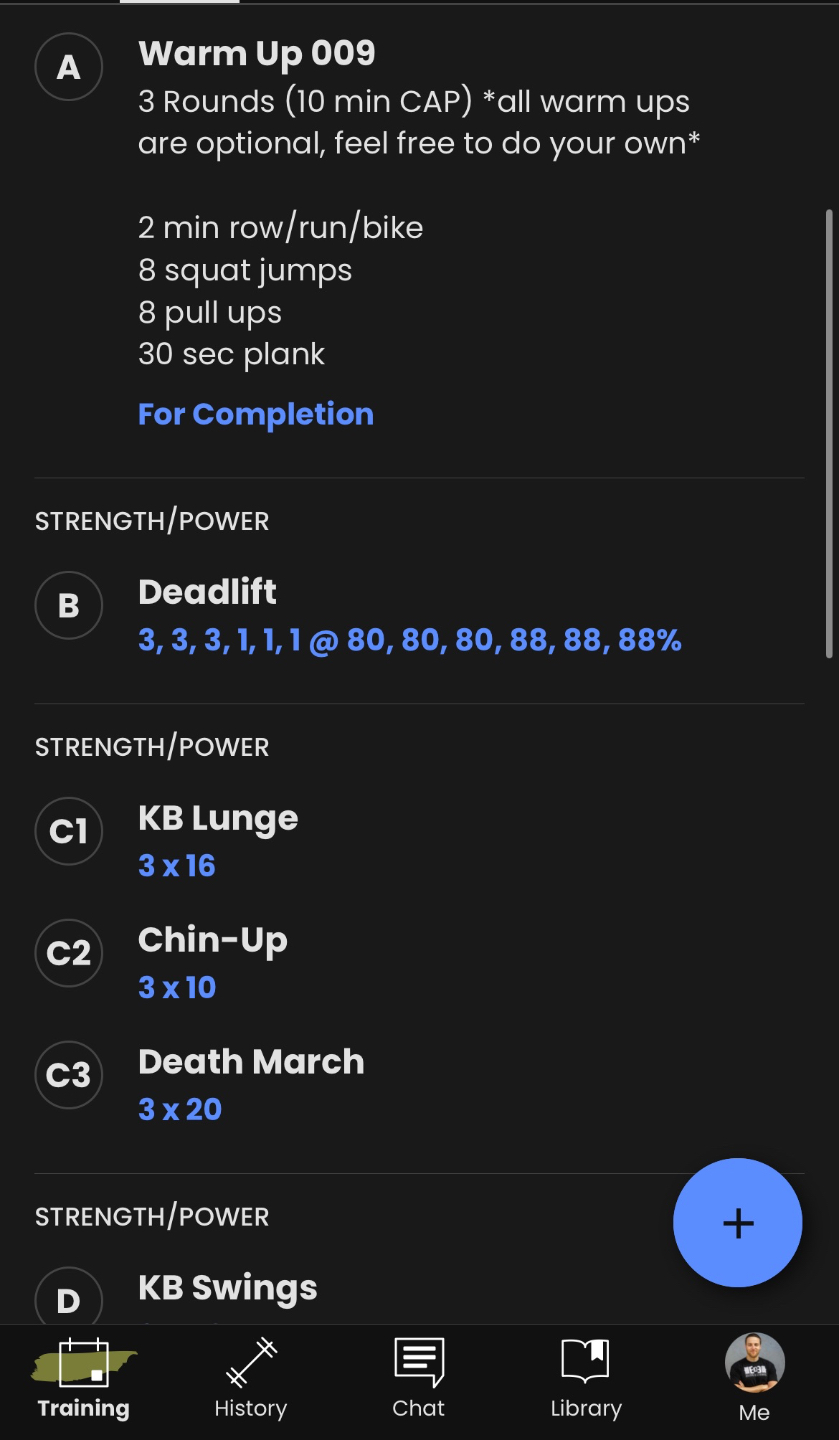Select the KB Lunge 3 x 16 prescription
Viewport: 839px width, 1440px height.
(x=177, y=865)
